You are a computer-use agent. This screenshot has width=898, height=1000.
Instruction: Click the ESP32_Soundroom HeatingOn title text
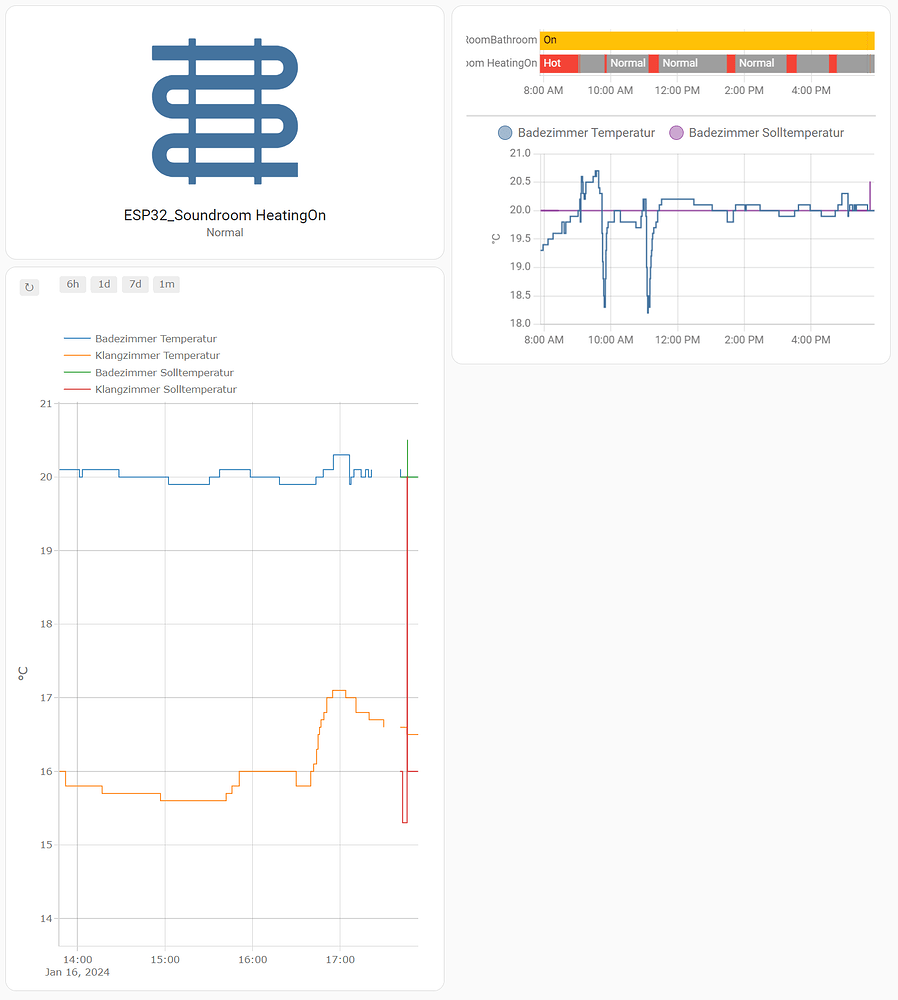point(224,214)
